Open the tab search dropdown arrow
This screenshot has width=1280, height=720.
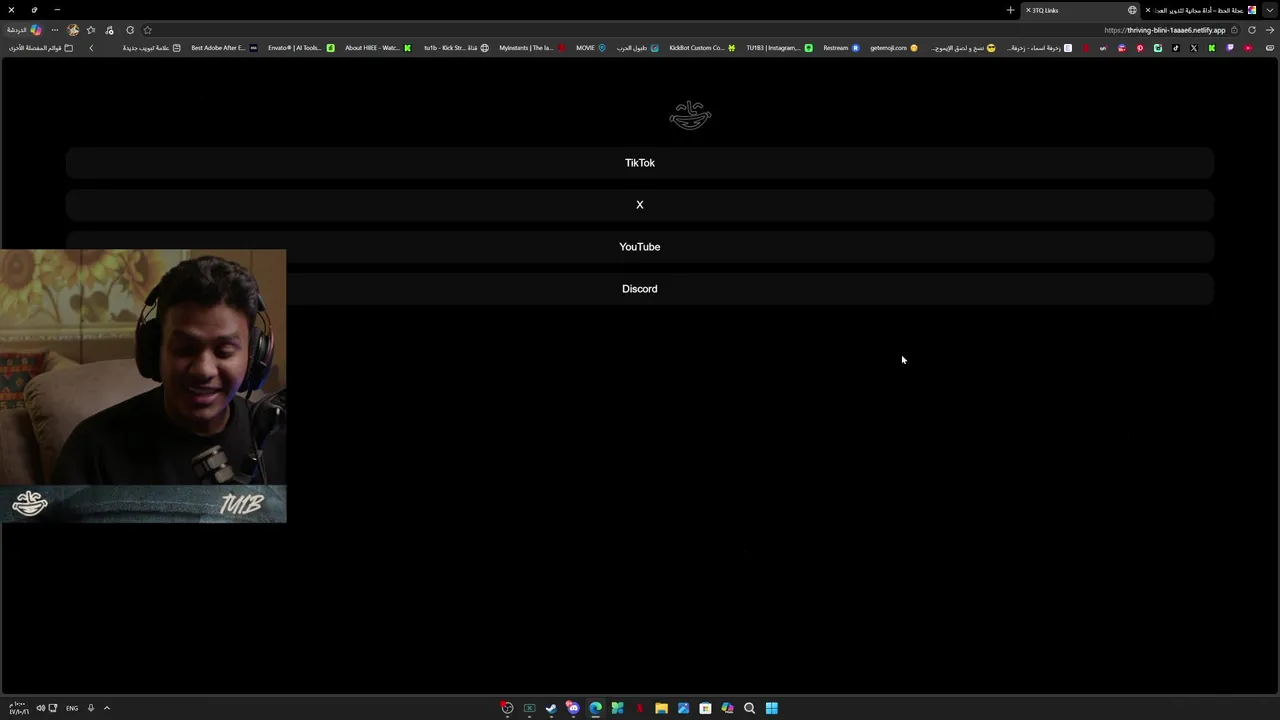tap(1269, 10)
